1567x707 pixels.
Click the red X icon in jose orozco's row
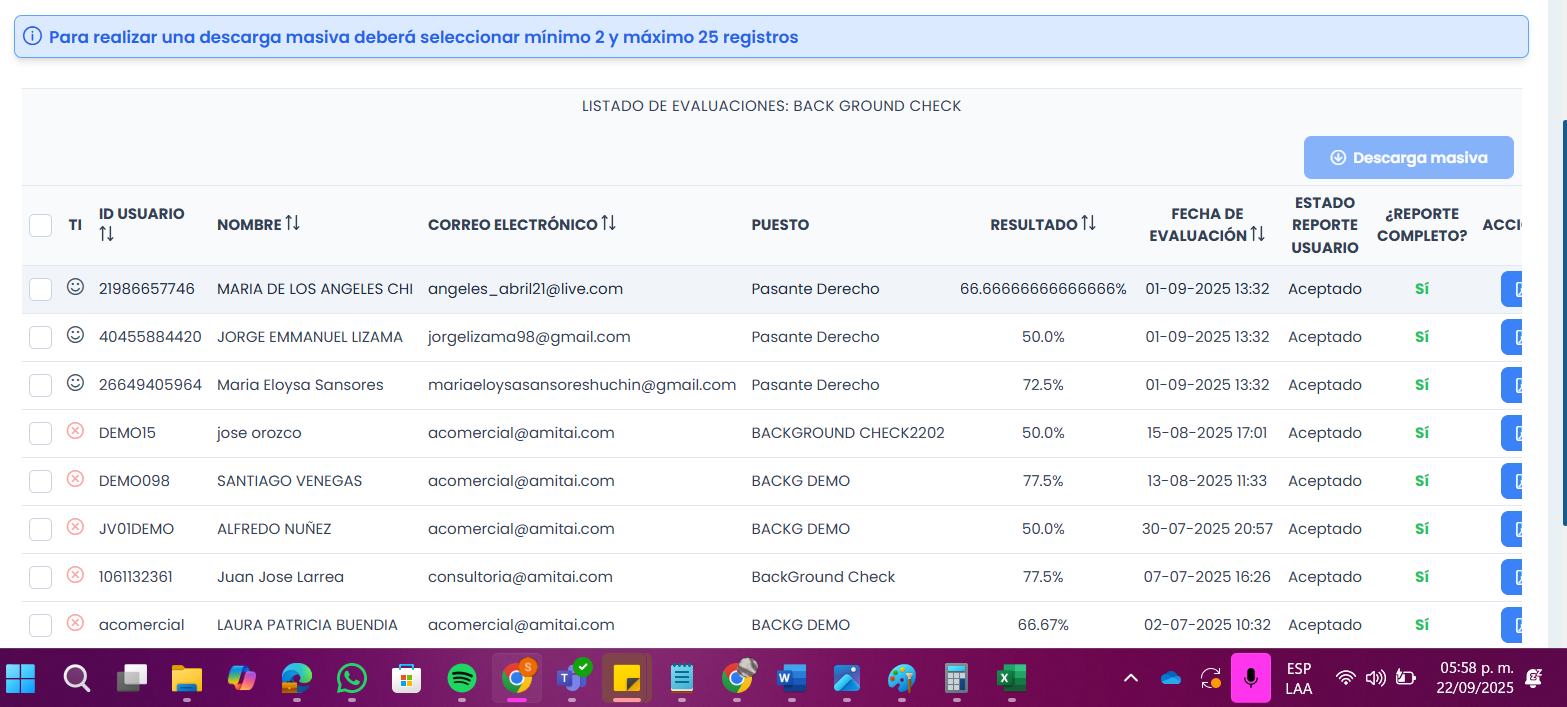point(75,431)
